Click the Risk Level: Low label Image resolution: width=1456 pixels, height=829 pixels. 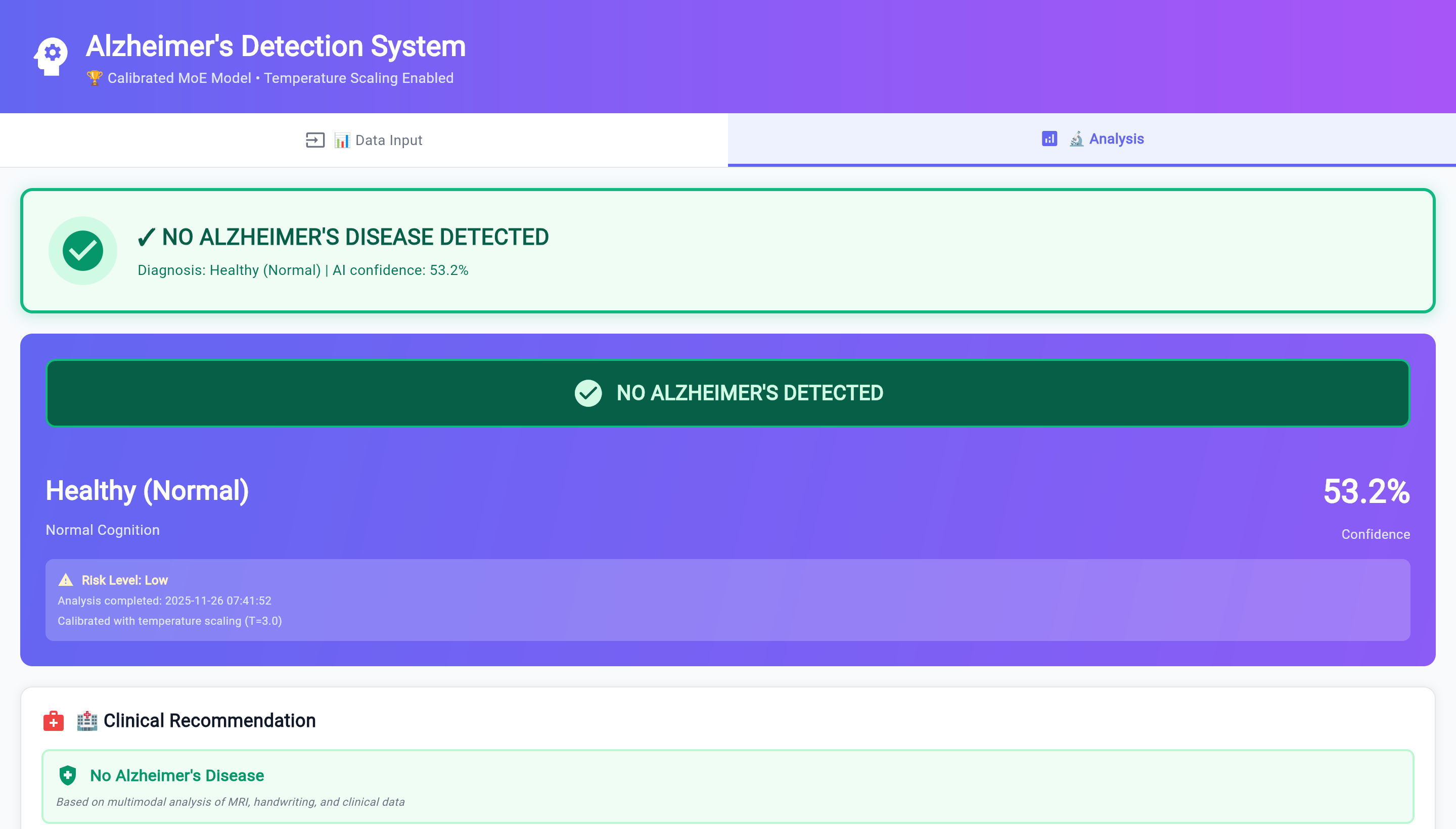125,580
